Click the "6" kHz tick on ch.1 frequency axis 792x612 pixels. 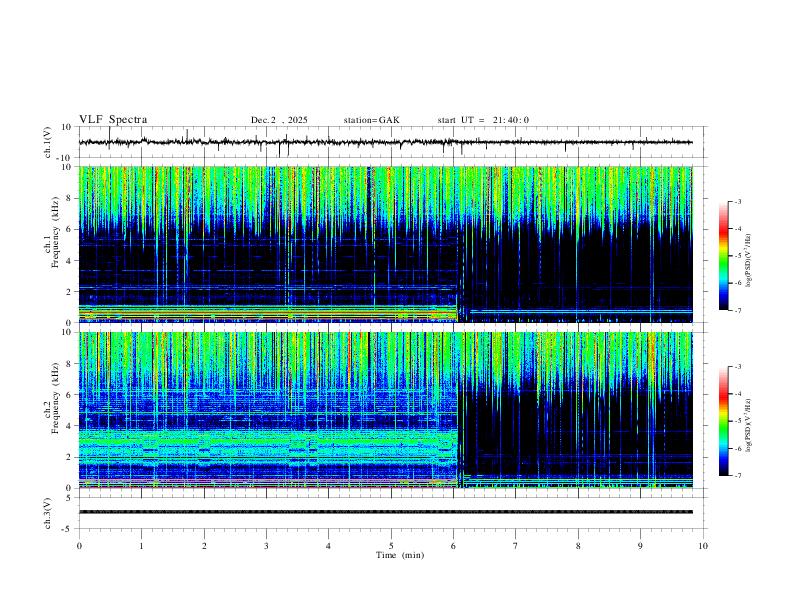[70, 229]
